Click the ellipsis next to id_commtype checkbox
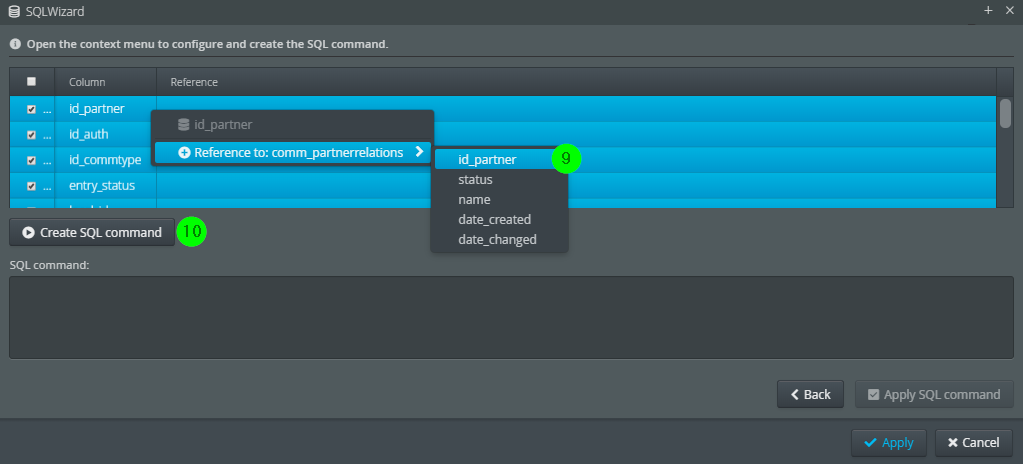This screenshot has height=464, width=1023. click(46, 161)
